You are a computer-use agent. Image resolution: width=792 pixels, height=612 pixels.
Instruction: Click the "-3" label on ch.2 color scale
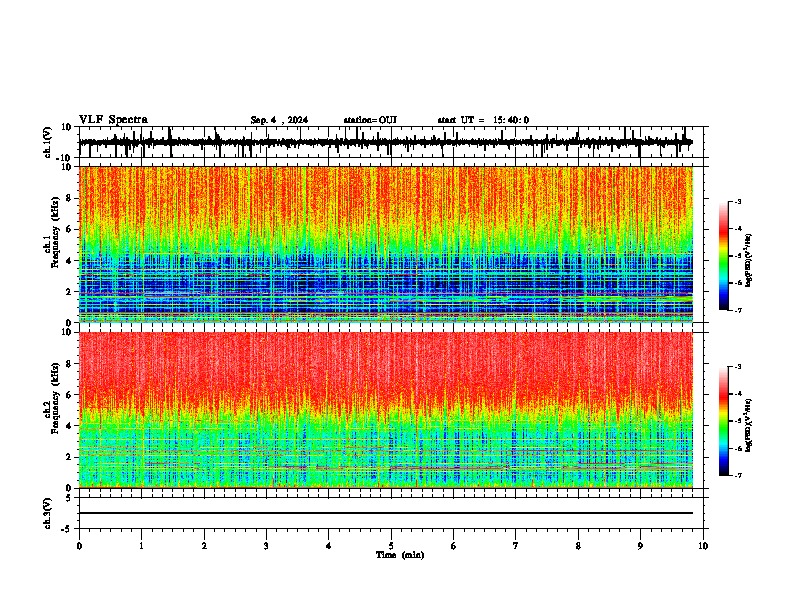point(738,367)
